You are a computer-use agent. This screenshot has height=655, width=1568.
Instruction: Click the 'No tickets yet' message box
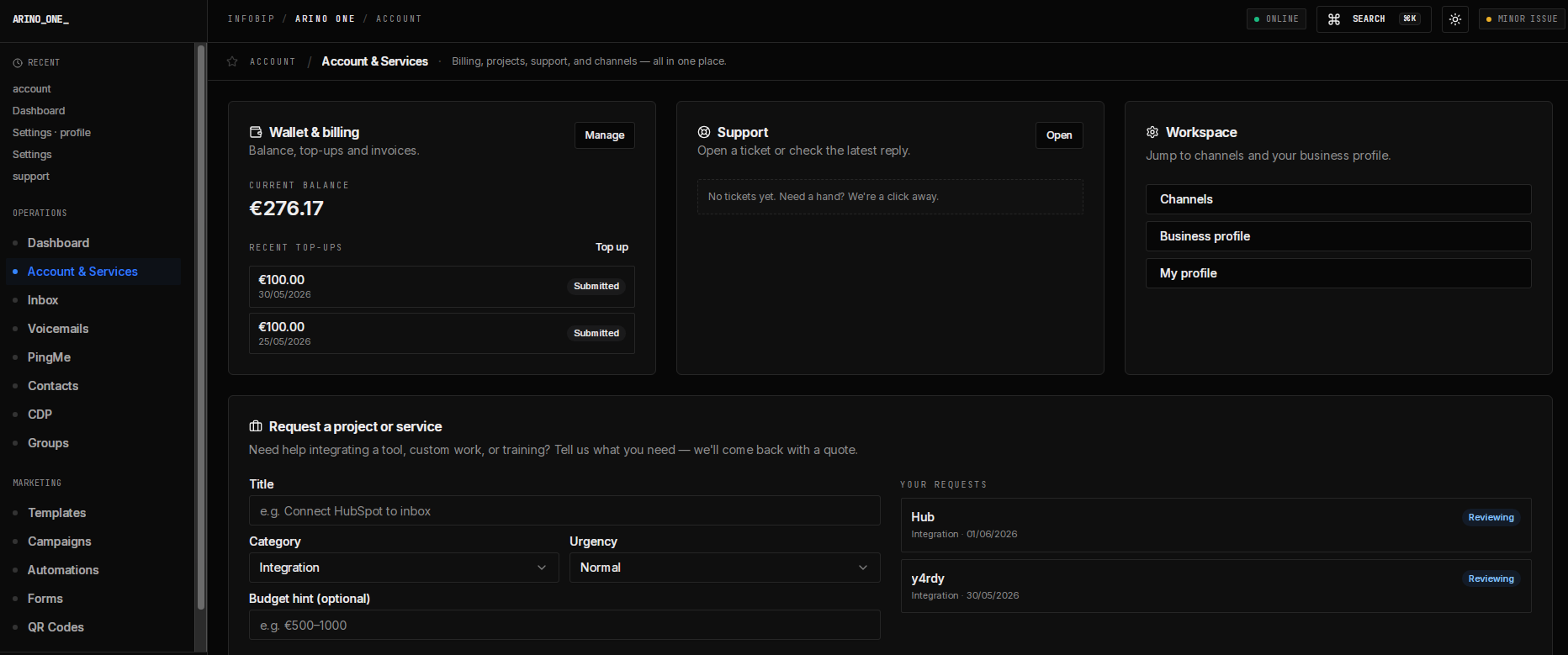(x=890, y=197)
